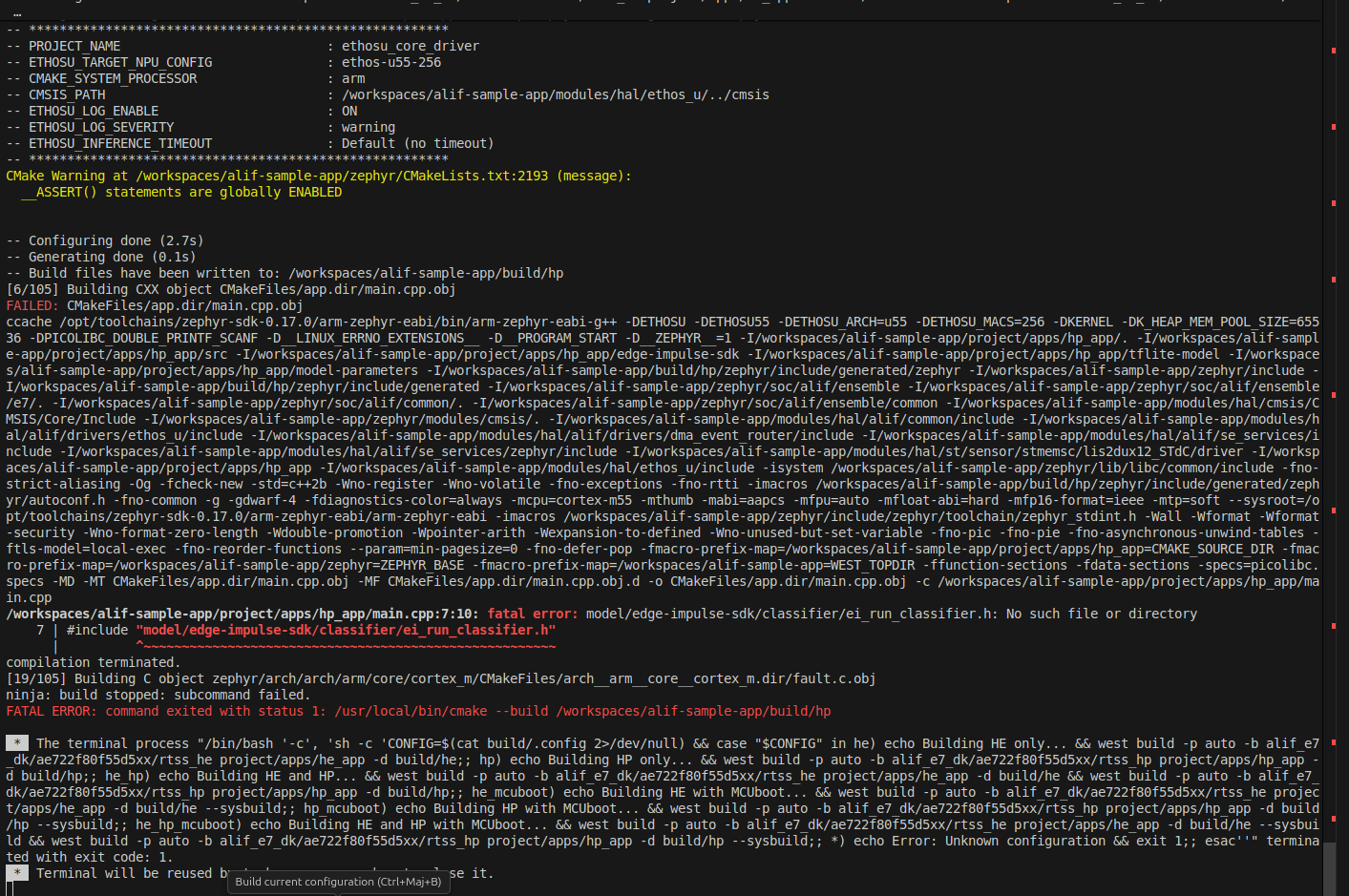1349x896 pixels.
Task: Click the /usr/local/bin/cmake path in FATAL ERROR line
Action: click(x=411, y=711)
